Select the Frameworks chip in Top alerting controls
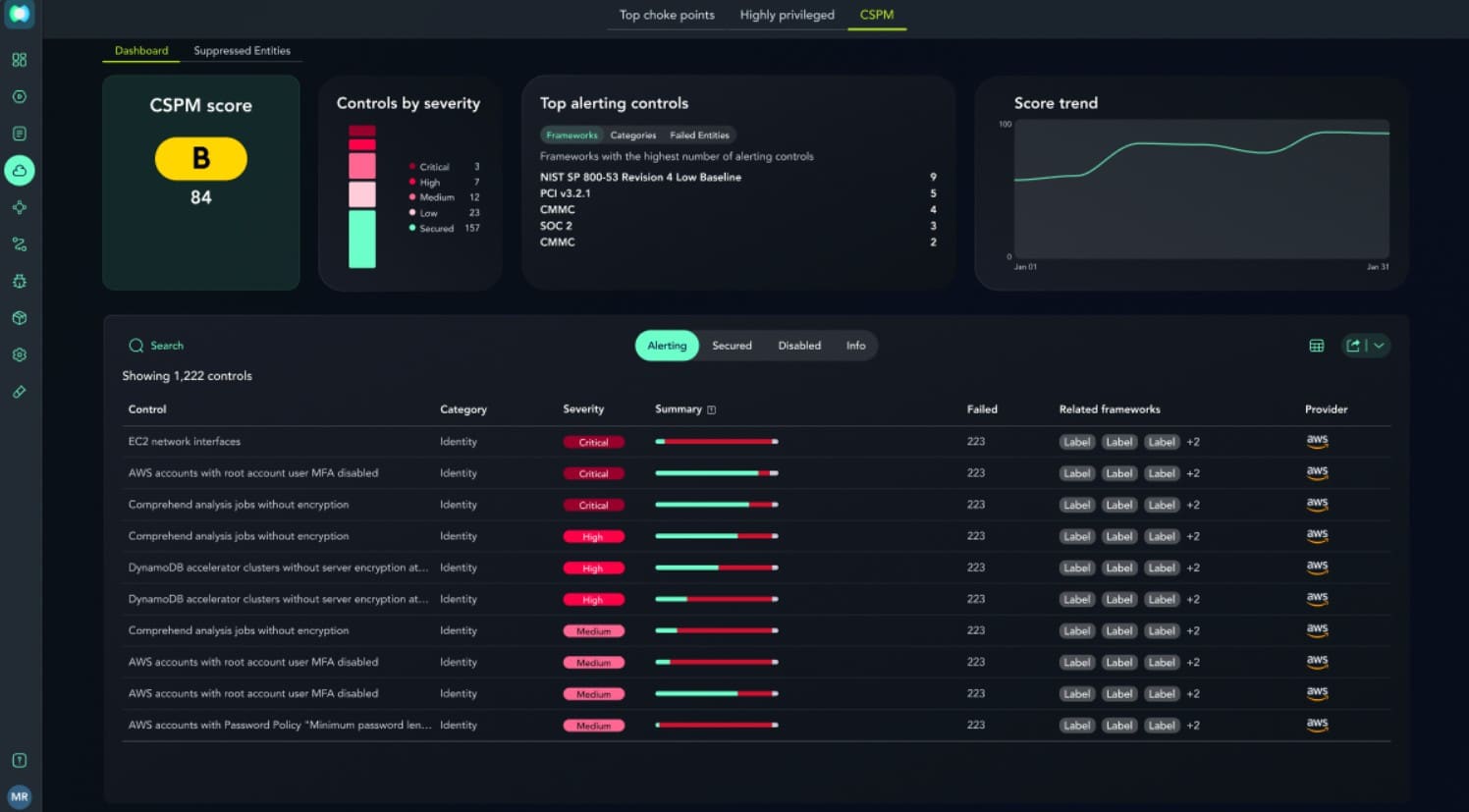 (571, 135)
